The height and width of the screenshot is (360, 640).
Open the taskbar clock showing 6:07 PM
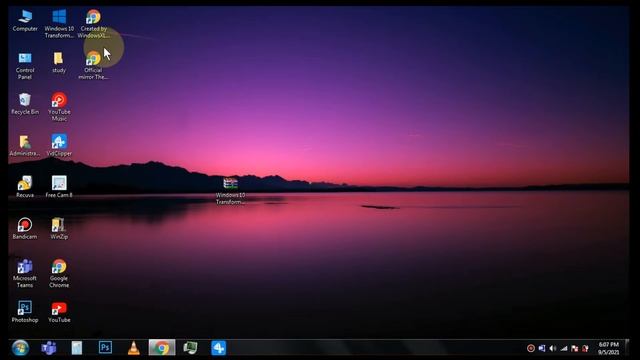point(609,348)
